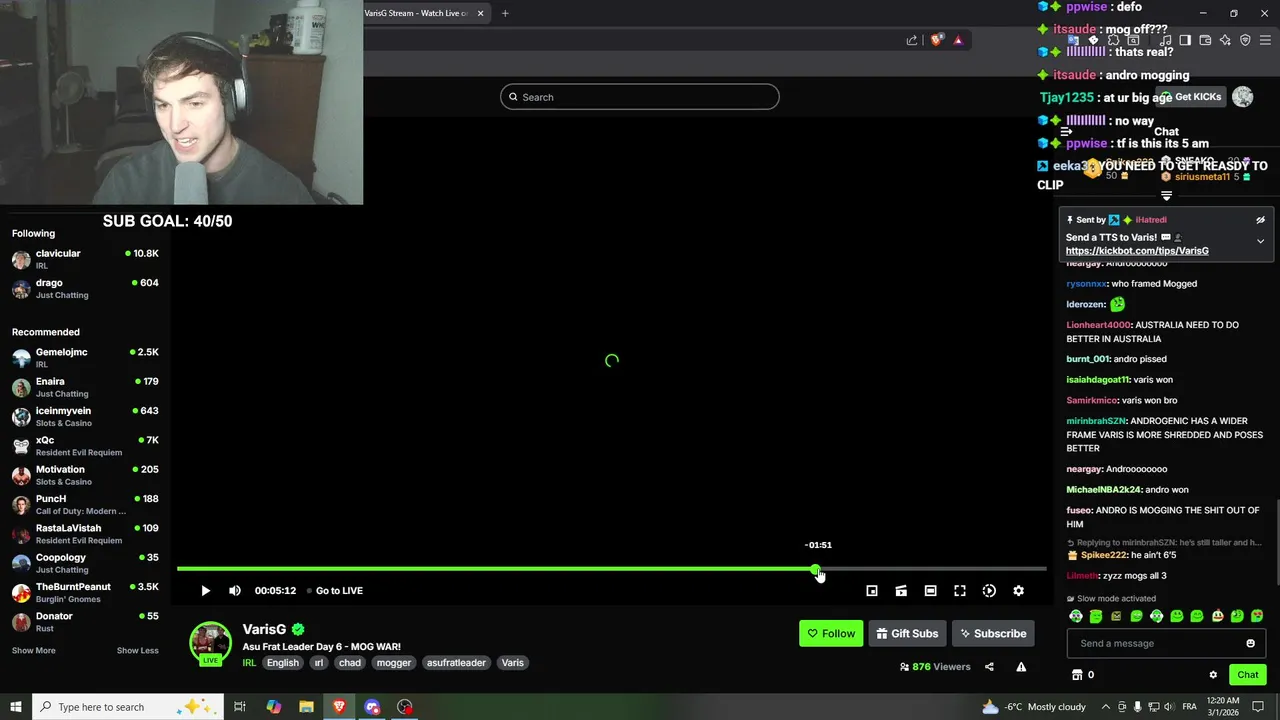Click the Windows taskbar search box
This screenshot has height=720, width=1280.
127,707
